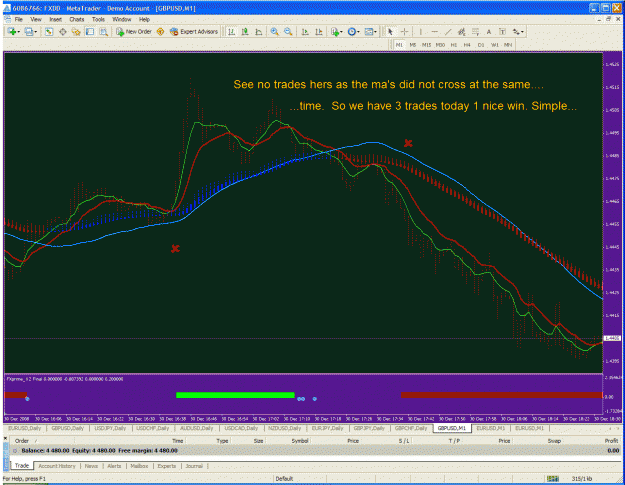
Task: Draw a vertical line tool
Action: point(421,32)
